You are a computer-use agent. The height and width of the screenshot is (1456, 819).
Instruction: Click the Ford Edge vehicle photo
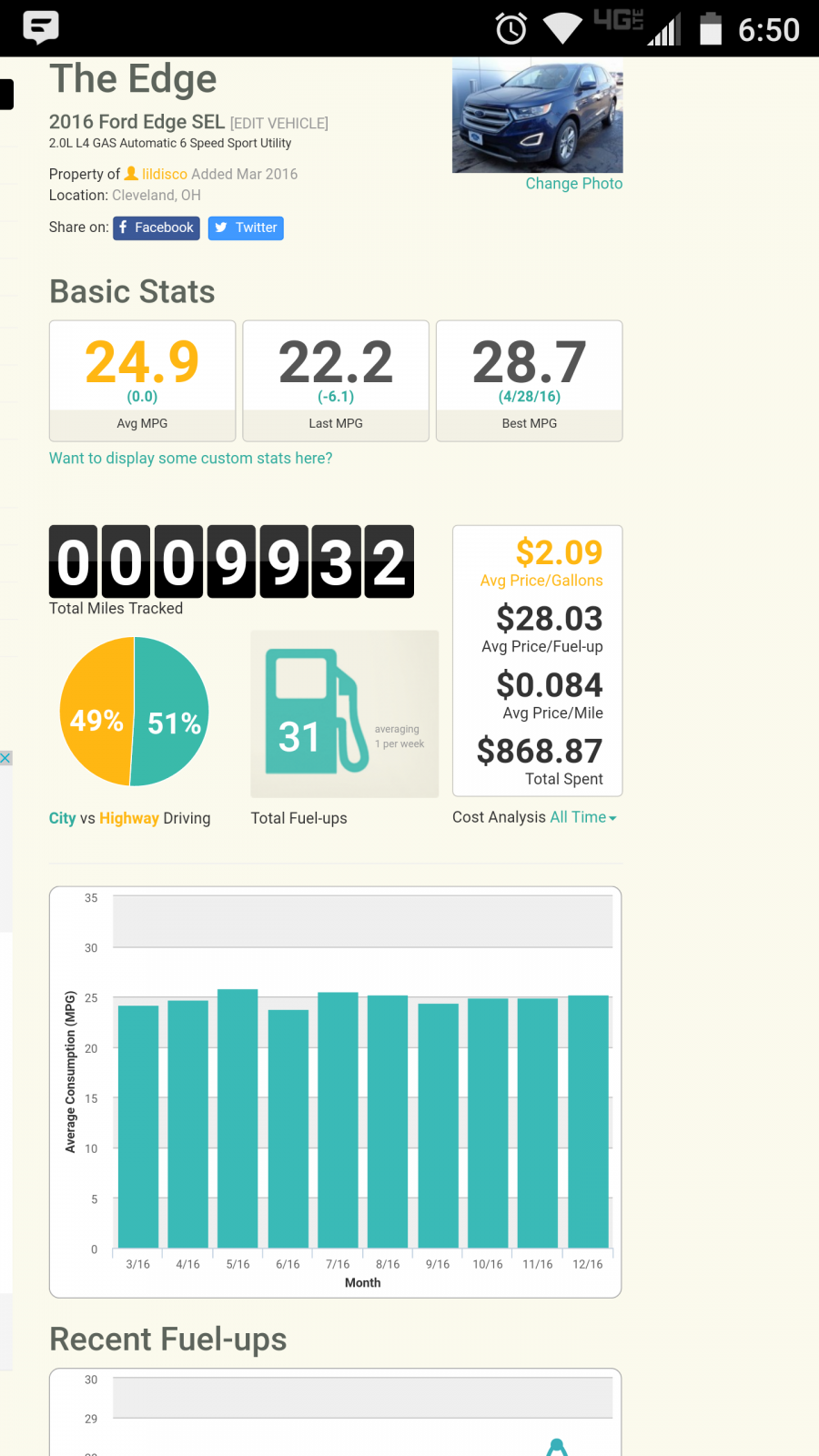coord(538,115)
